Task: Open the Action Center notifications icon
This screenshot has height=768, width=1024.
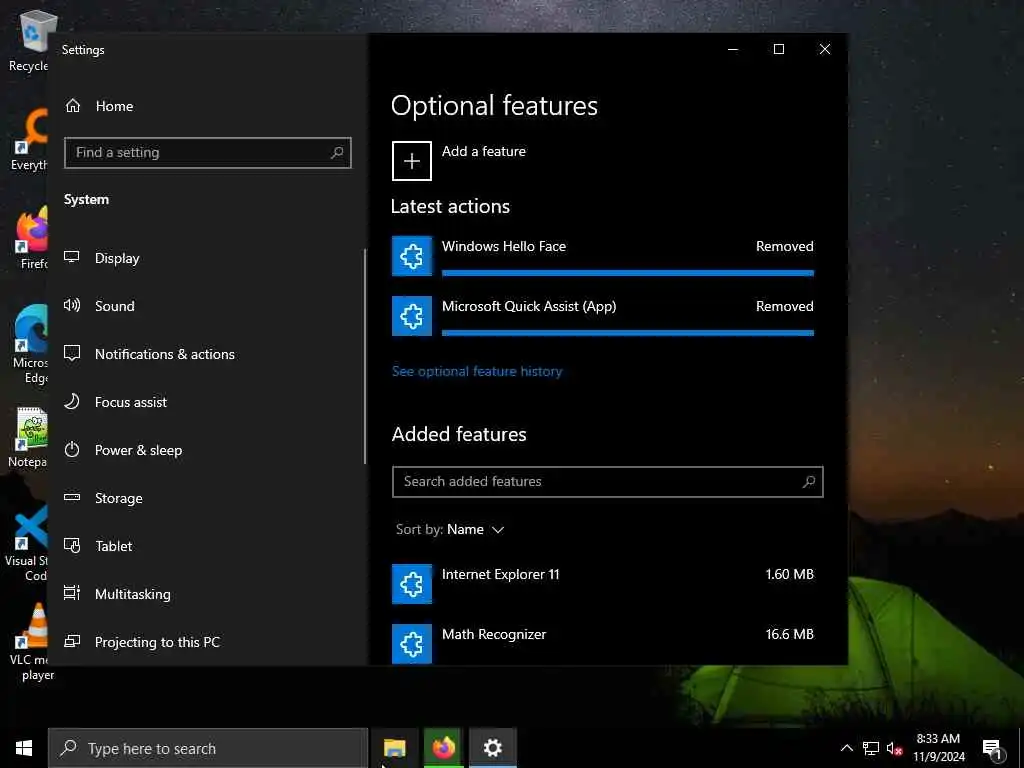Action: tap(992, 750)
